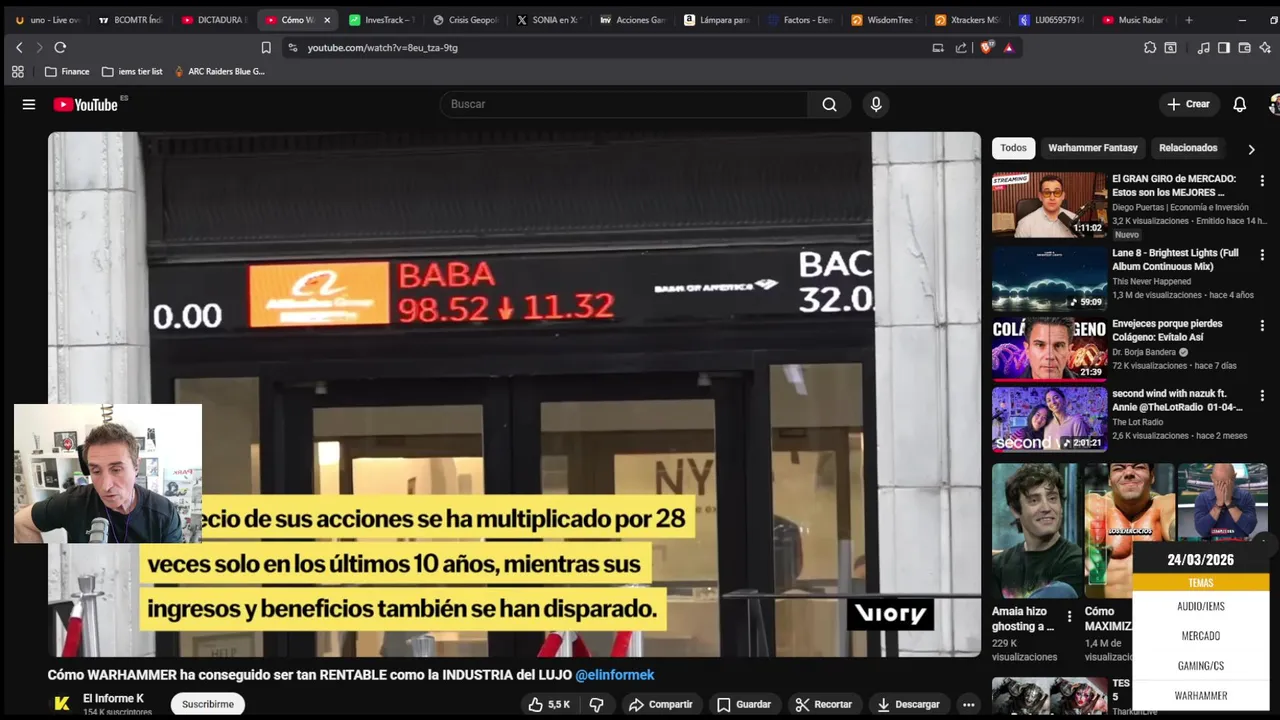The height and width of the screenshot is (720, 1280).
Task: Select GAMING/CS in overlay topics list
Action: [1200, 666]
